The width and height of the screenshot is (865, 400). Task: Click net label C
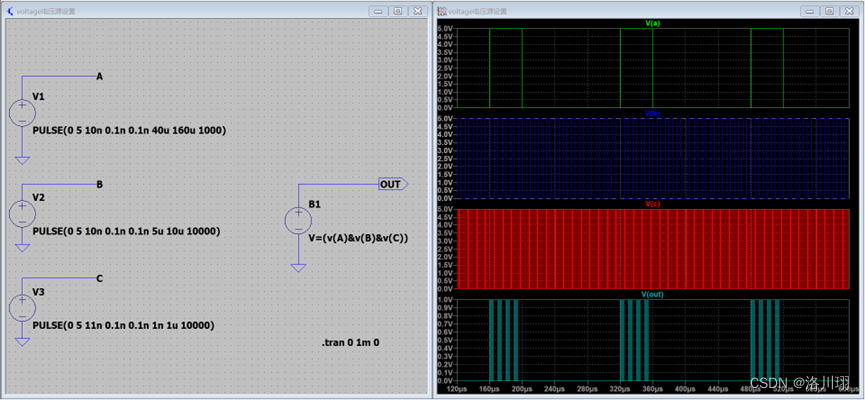(100, 279)
